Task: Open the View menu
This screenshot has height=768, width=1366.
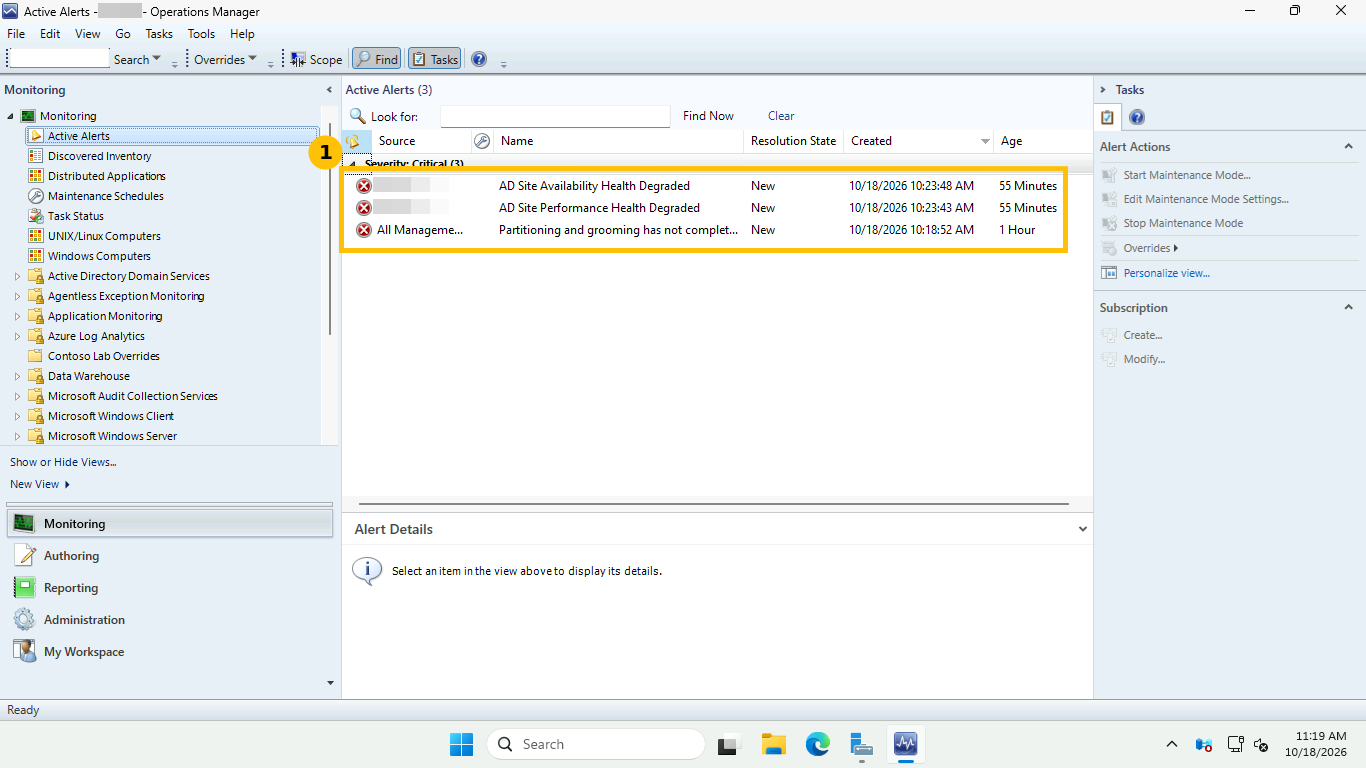Action: (x=88, y=34)
